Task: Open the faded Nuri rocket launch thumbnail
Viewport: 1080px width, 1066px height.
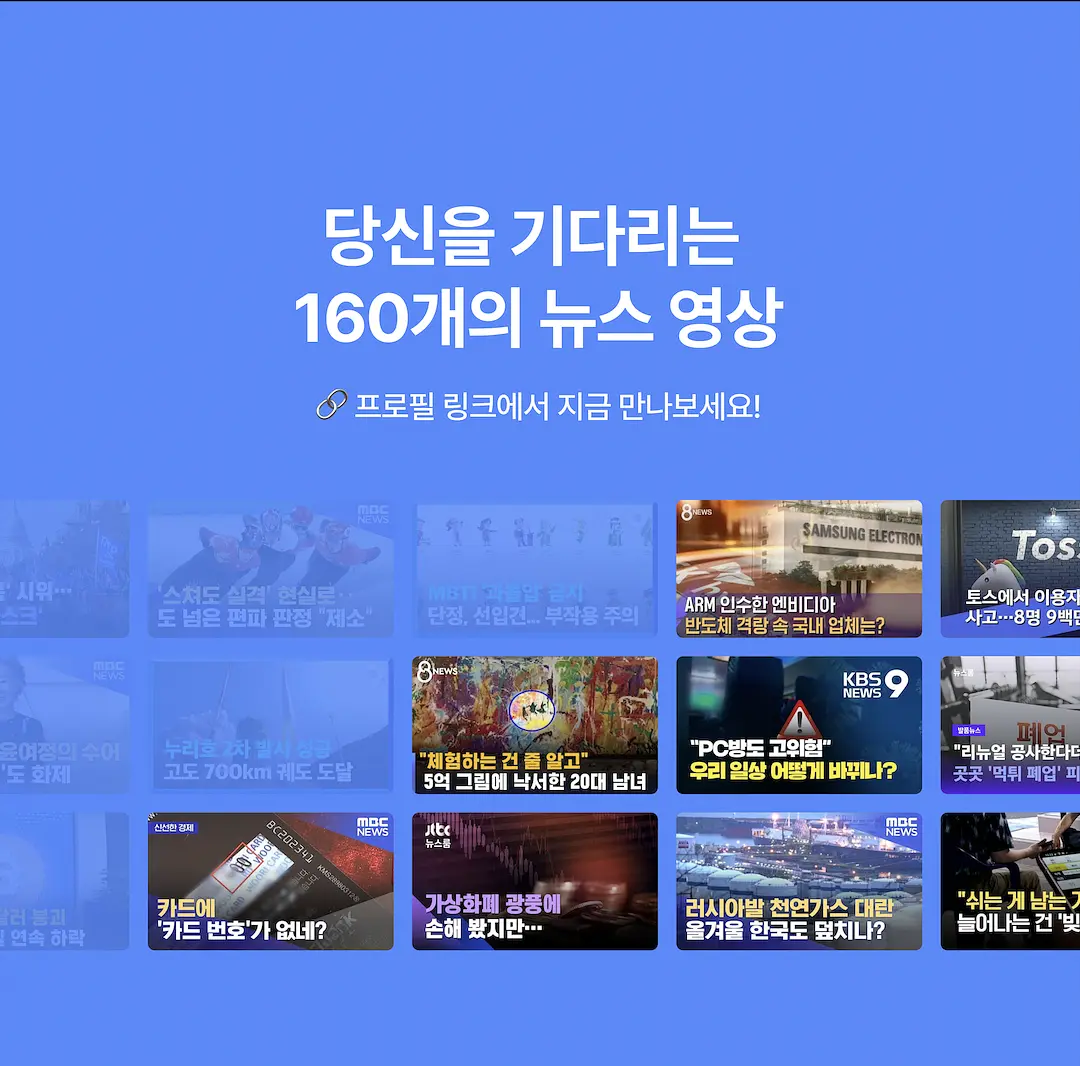Action: click(x=271, y=725)
